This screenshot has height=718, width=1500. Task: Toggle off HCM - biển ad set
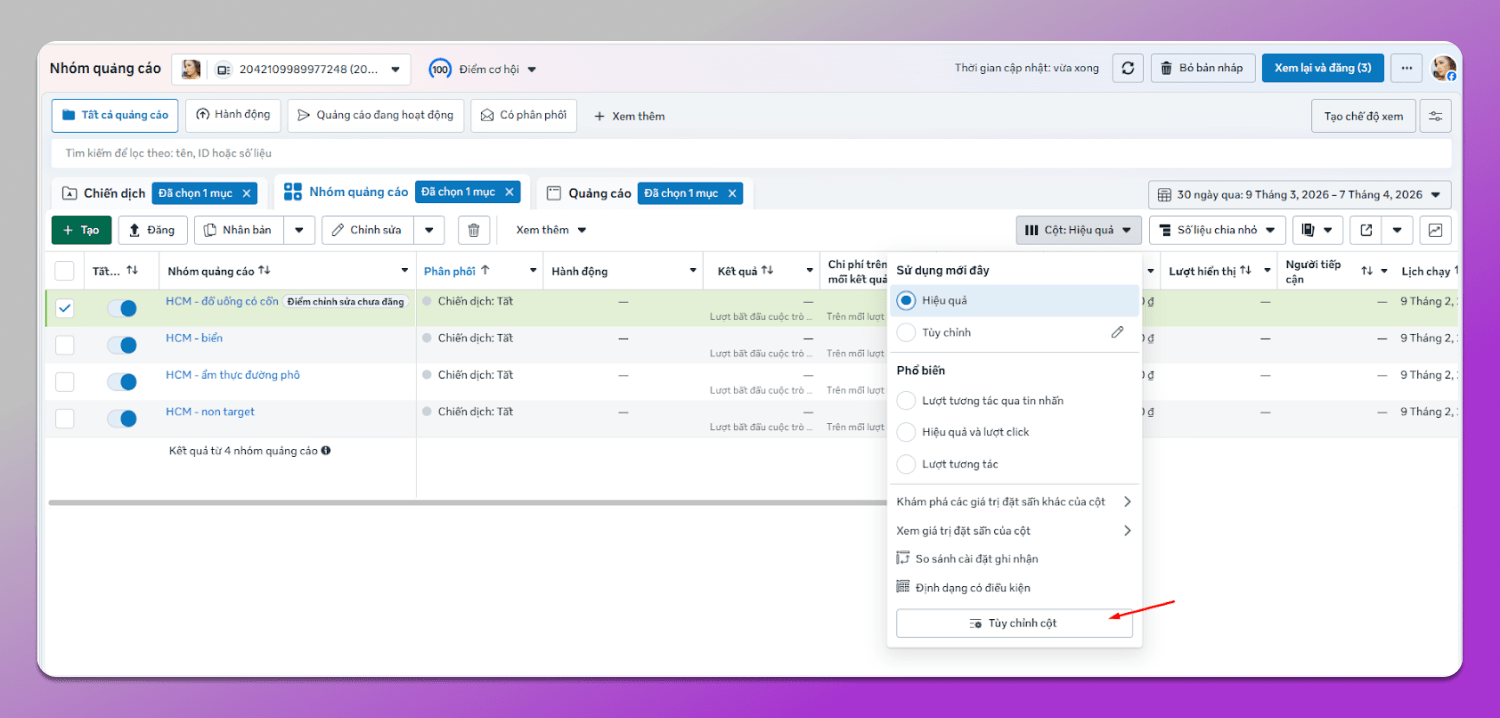coord(122,345)
